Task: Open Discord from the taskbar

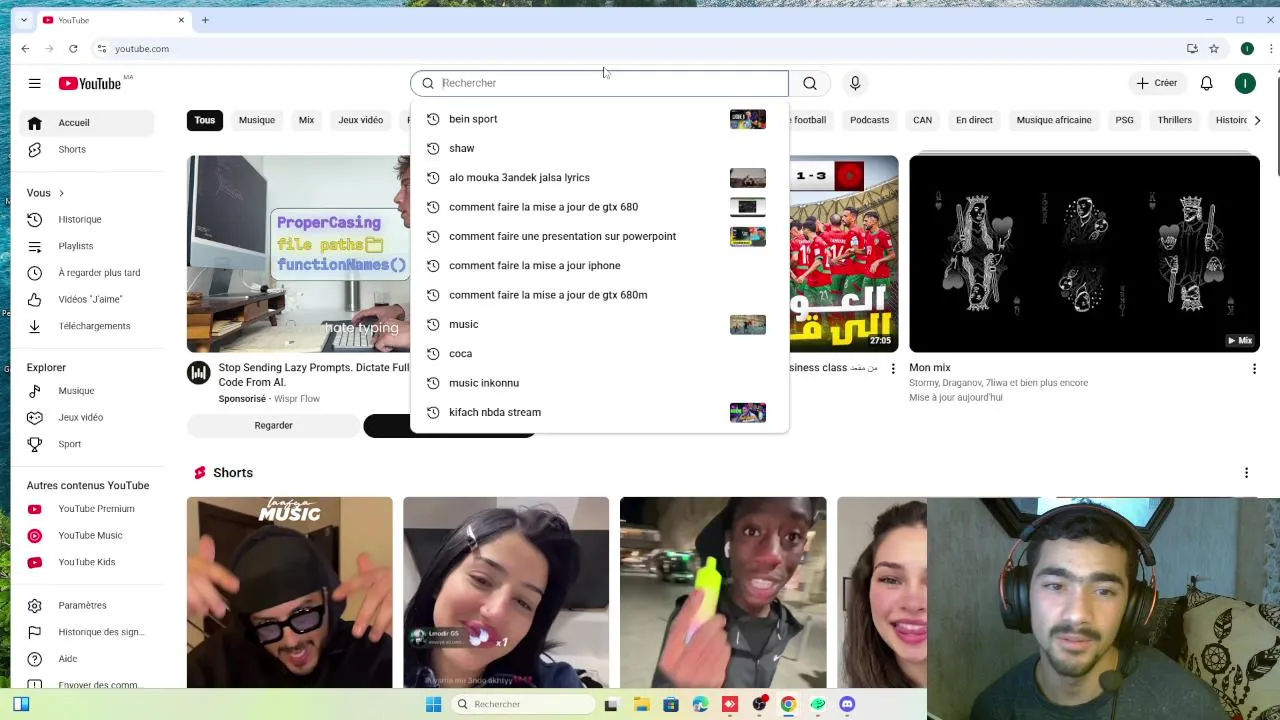Action: point(847,704)
